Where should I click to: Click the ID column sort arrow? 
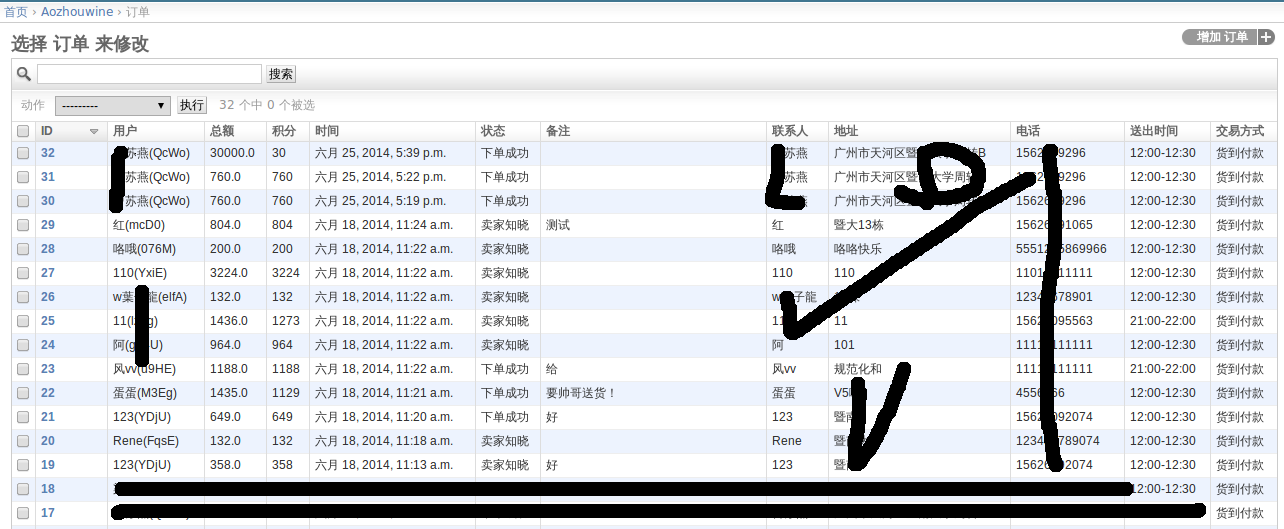[x=94, y=131]
